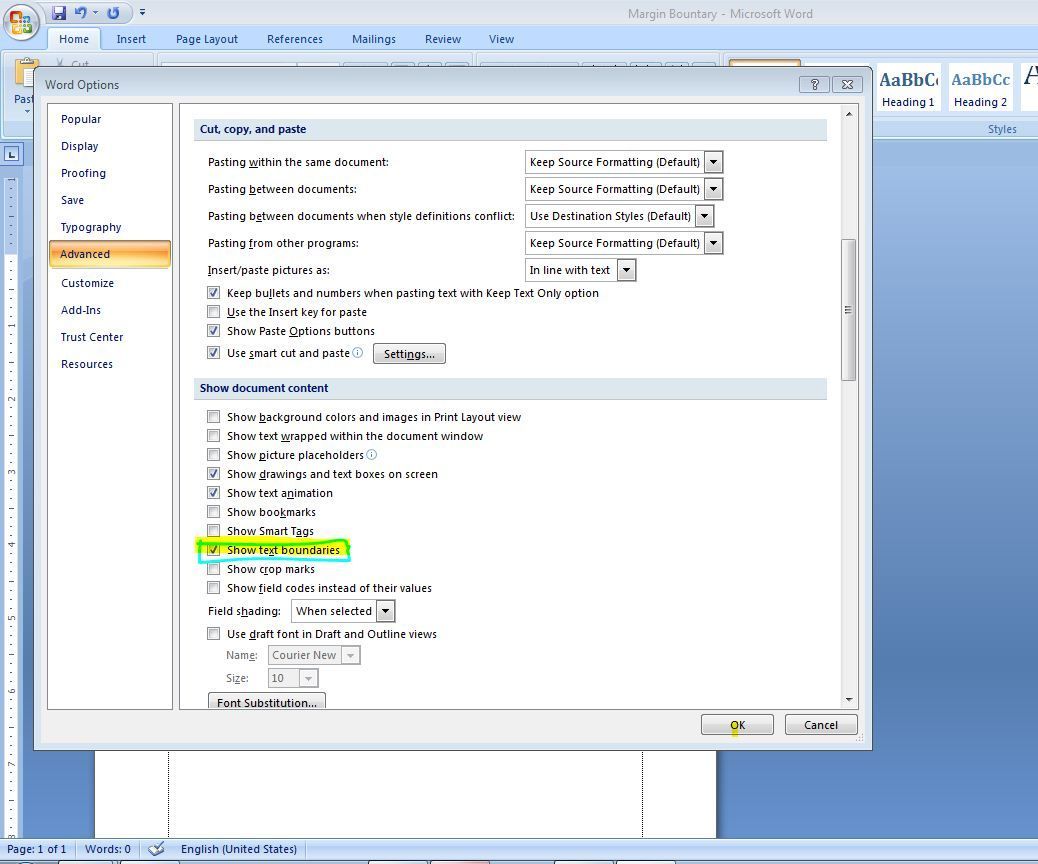Click info icon next to Use smart cut and paste

pos(358,352)
